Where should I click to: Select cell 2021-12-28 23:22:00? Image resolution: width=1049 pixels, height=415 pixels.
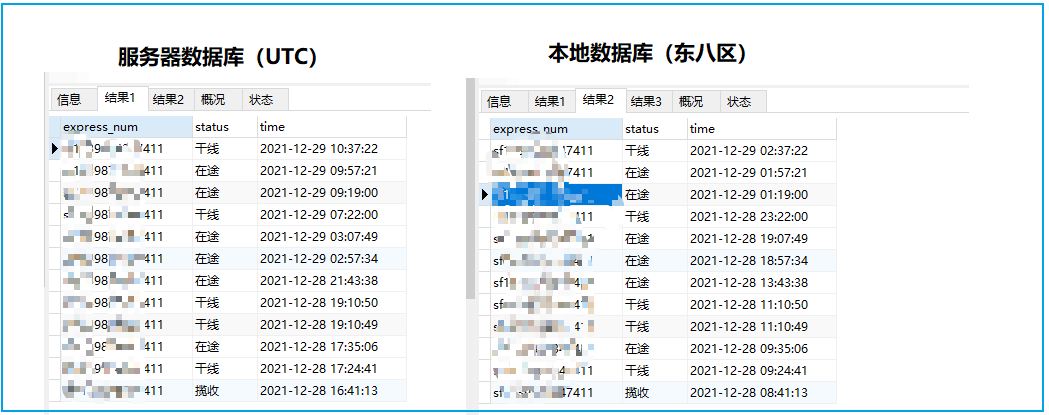coord(762,217)
